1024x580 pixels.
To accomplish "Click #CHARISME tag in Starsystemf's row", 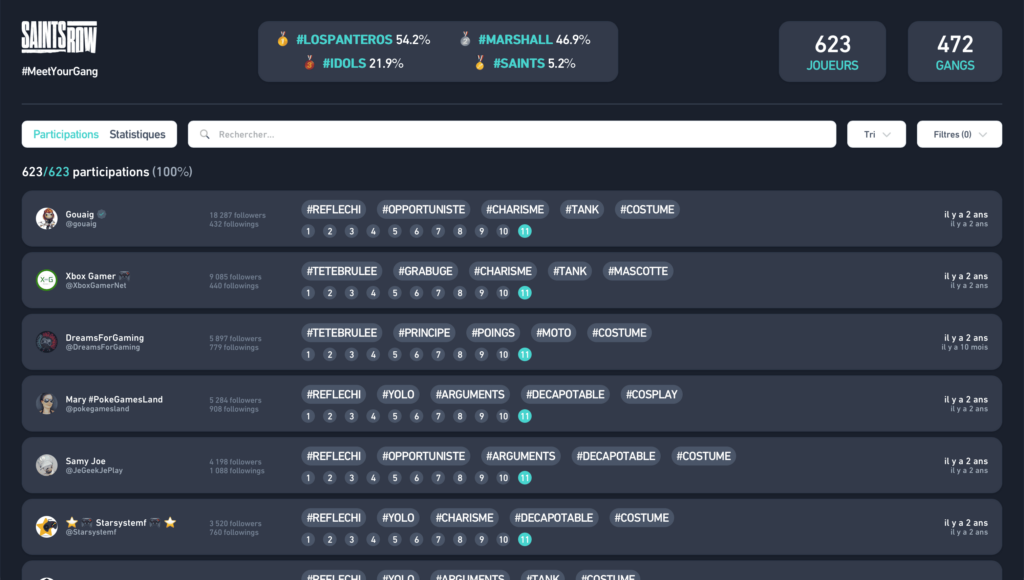I will point(464,518).
